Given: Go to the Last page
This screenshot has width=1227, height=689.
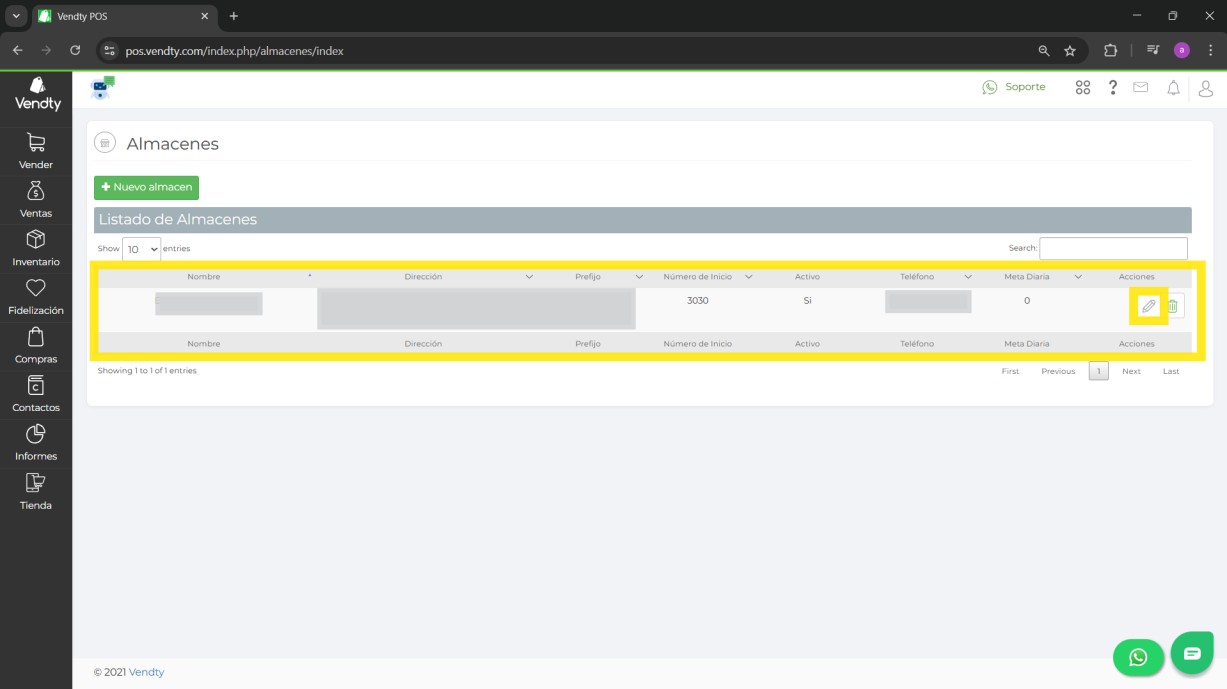Looking at the screenshot, I should point(1171,371).
